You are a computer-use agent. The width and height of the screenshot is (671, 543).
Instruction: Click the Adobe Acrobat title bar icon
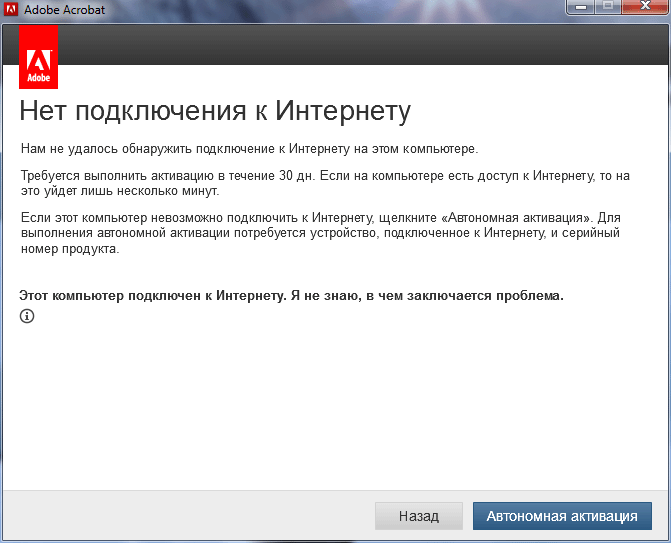click(x=11, y=9)
